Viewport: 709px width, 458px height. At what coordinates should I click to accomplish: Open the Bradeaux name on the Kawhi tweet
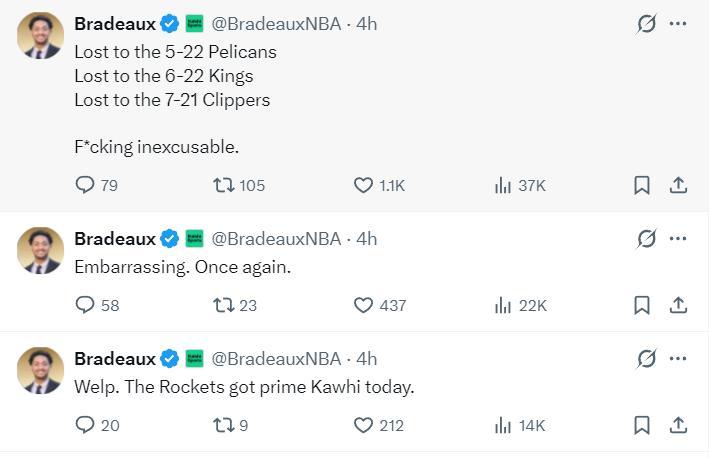point(115,359)
